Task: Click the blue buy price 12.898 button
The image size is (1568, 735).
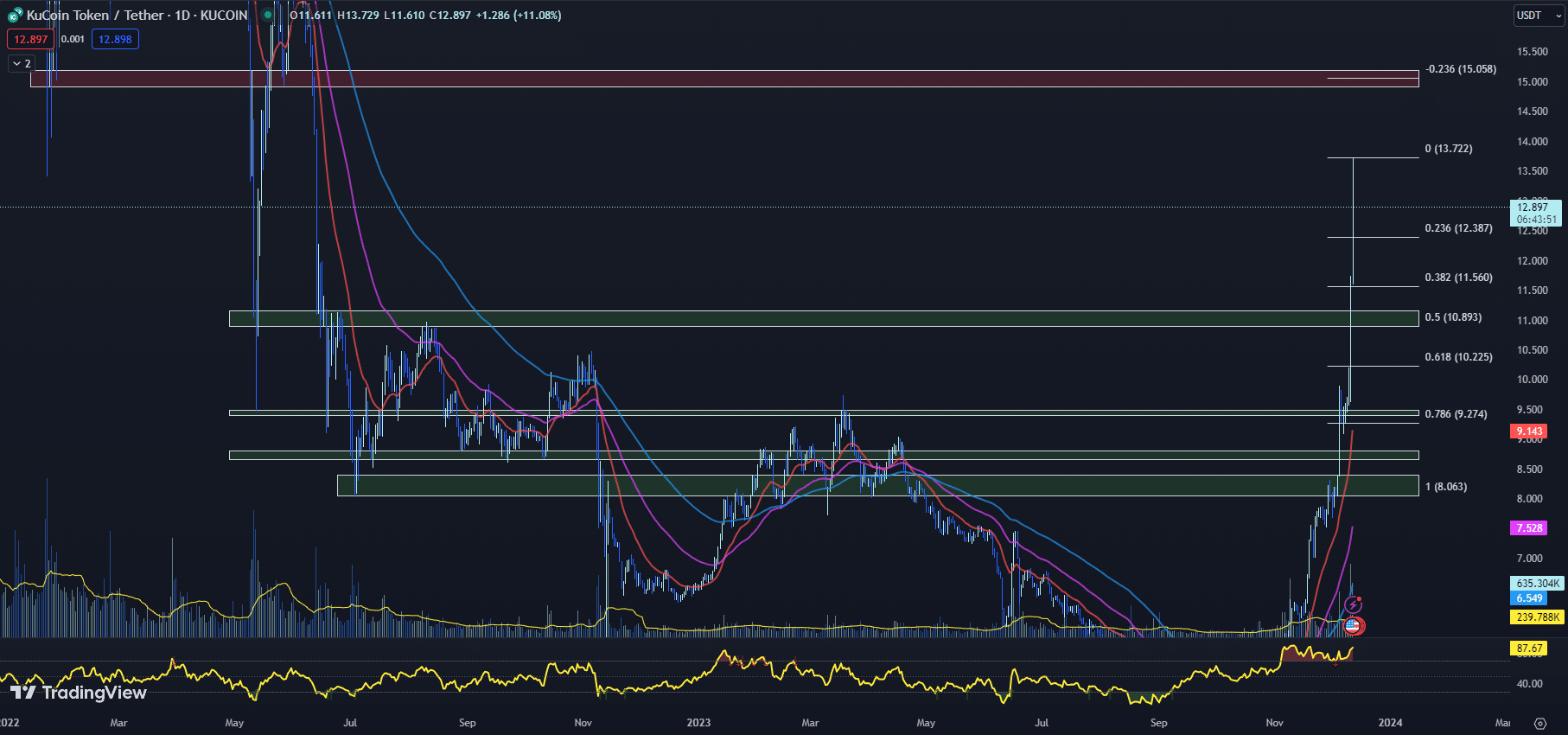Action: (x=115, y=39)
